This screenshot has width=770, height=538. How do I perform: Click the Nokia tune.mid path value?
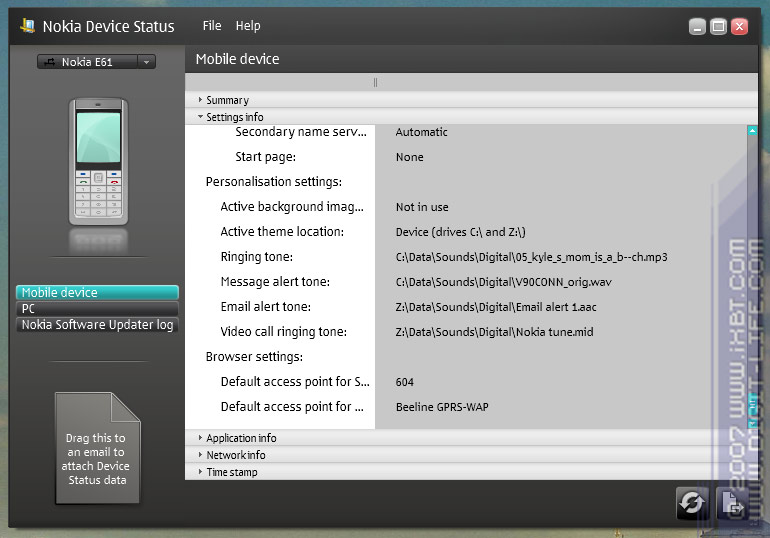point(495,332)
